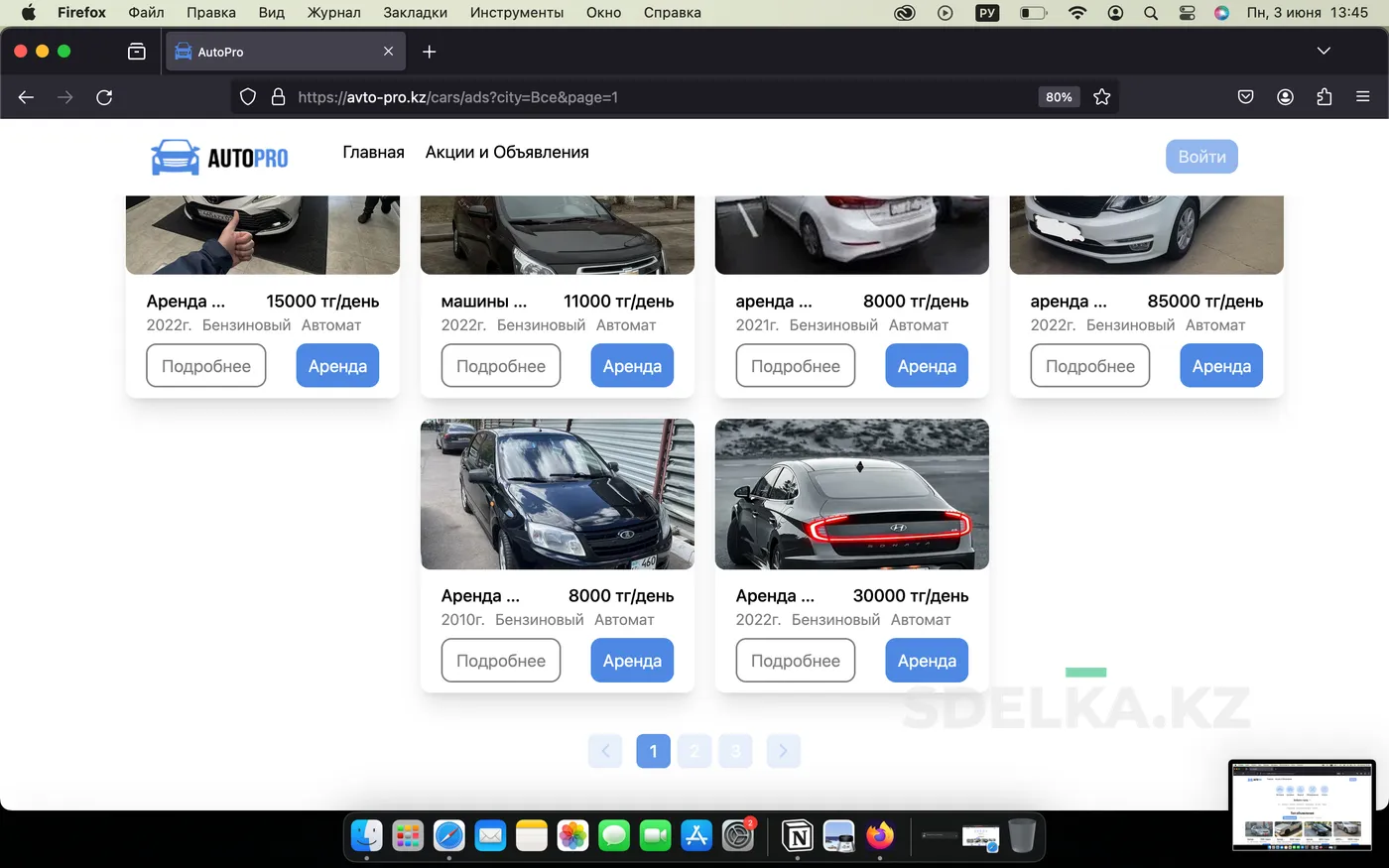
Task: Open the screenshot preview thumbnail
Action: (1302, 806)
